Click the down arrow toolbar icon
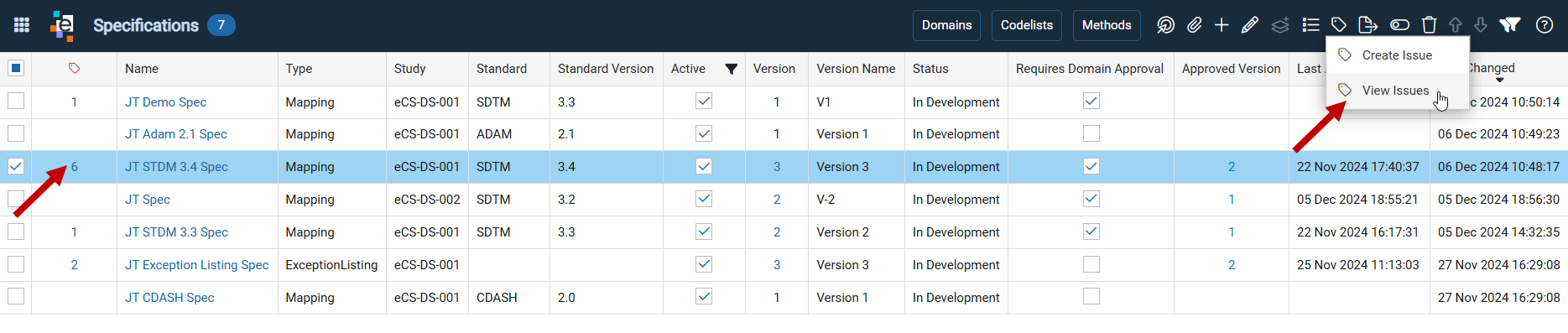 [1481, 25]
